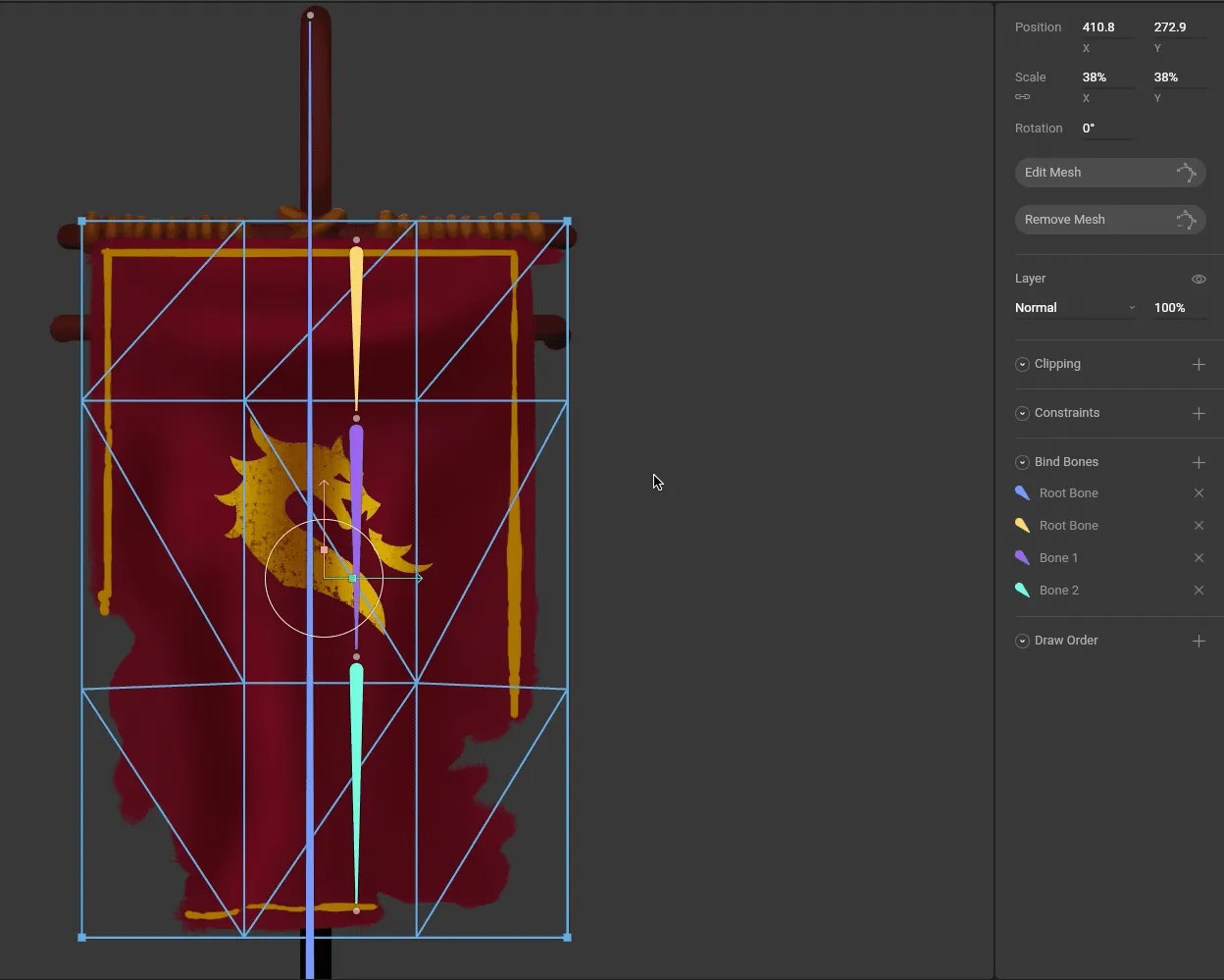The width and height of the screenshot is (1224, 980).
Task: Collapse the Bind Bones section
Action: pyautogui.click(x=1022, y=462)
